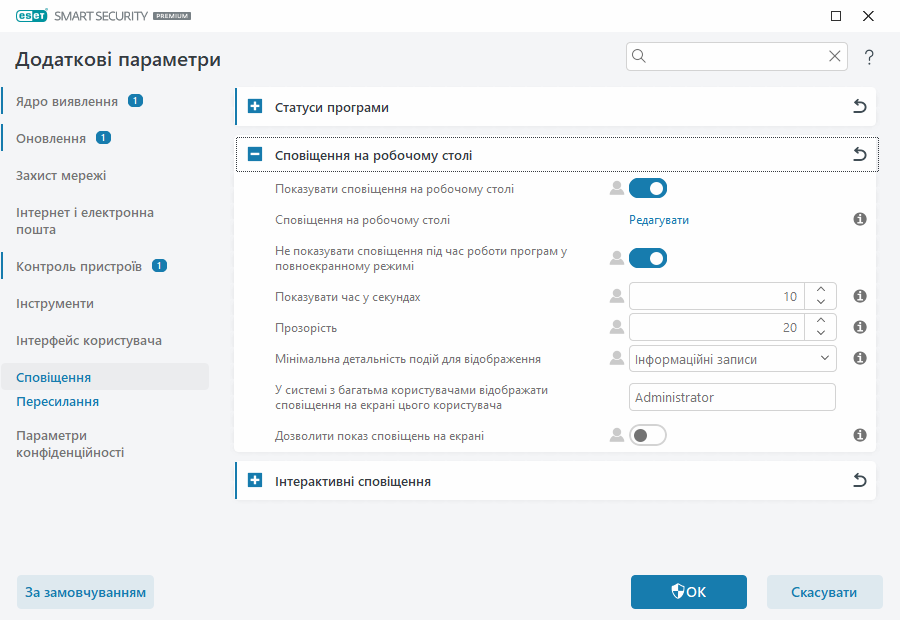The image size is (900, 620).
Task: Select «Захист мережі» in the sidebar
Action: click(58, 174)
